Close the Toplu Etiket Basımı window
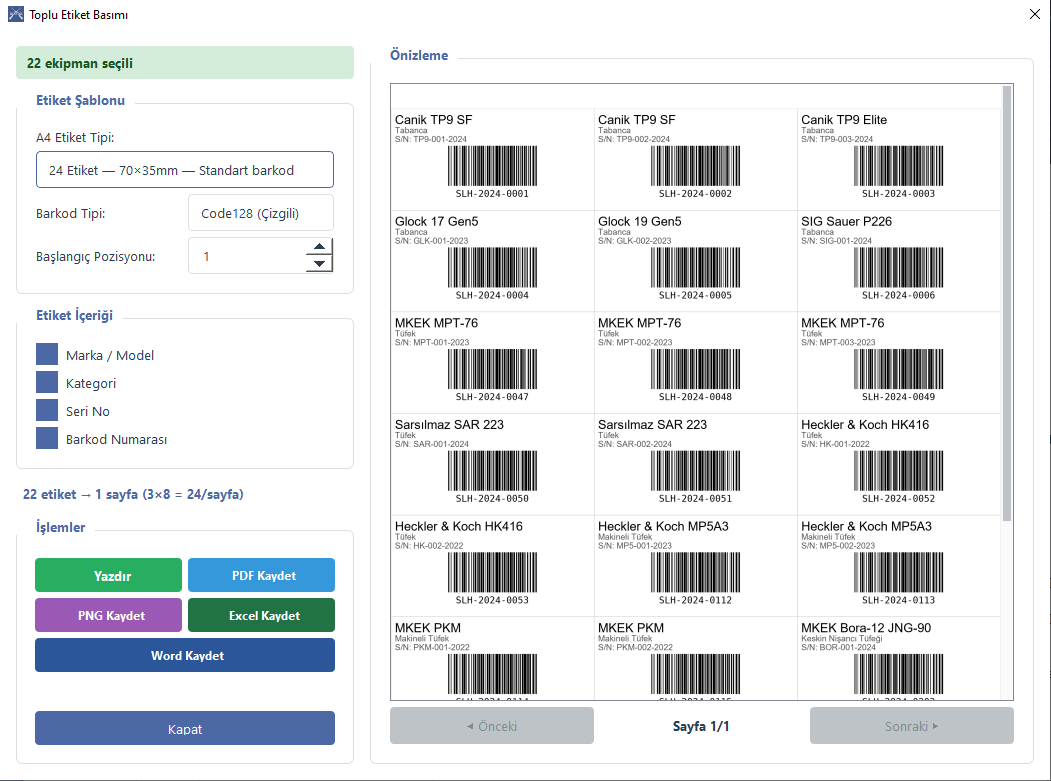This screenshot has width=1051, height=781. tap(1034, 14)
